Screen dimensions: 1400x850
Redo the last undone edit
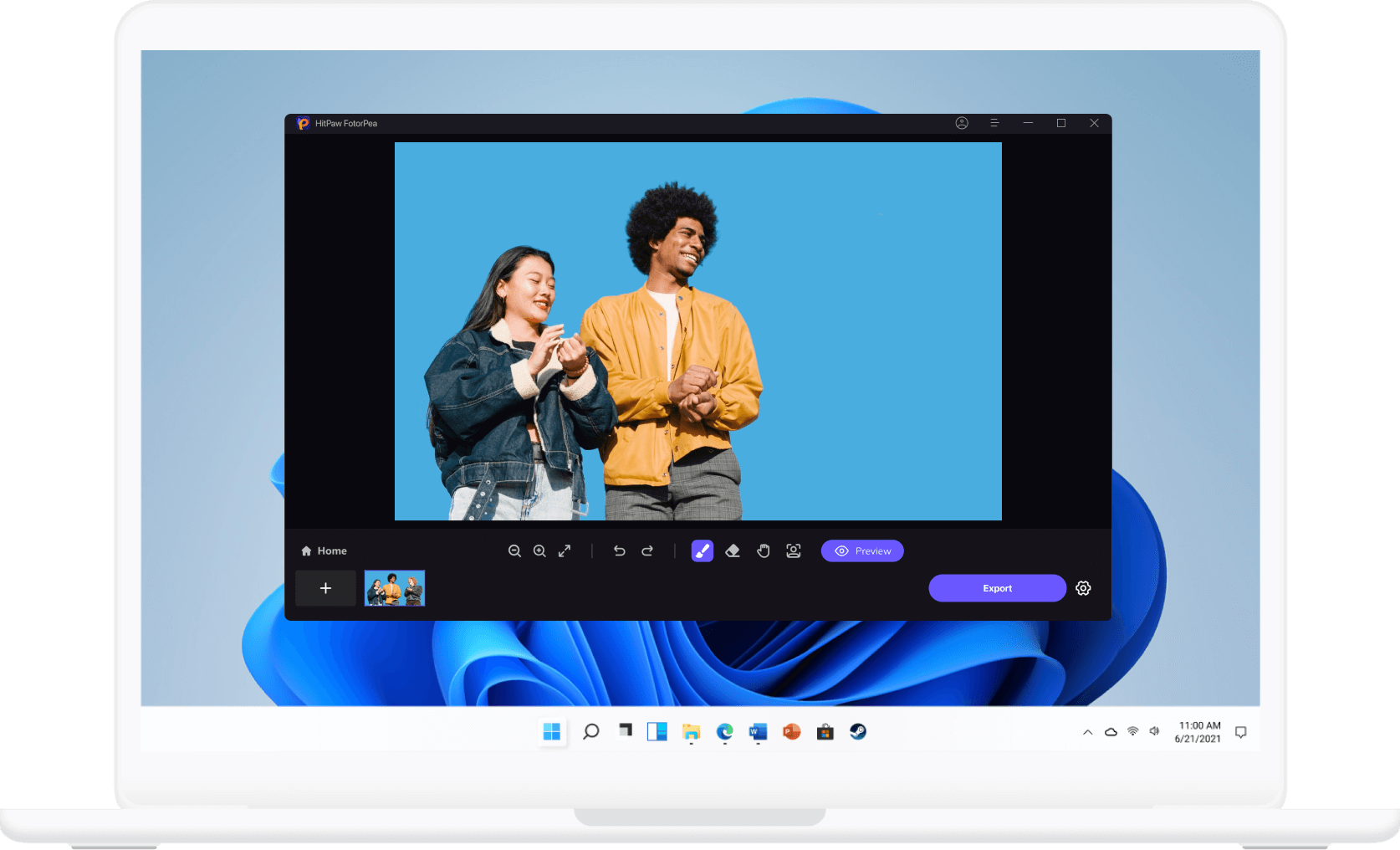pyautogui.click(x=647, y=550)
